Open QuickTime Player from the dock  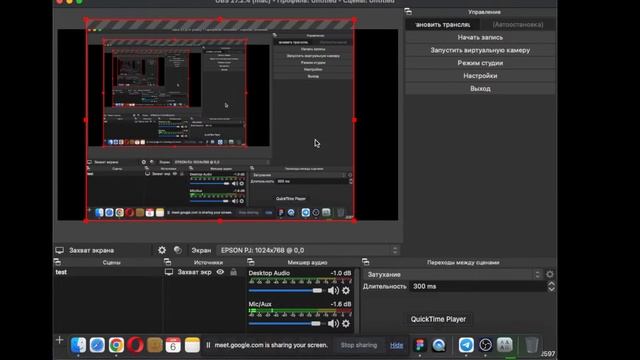439,345
